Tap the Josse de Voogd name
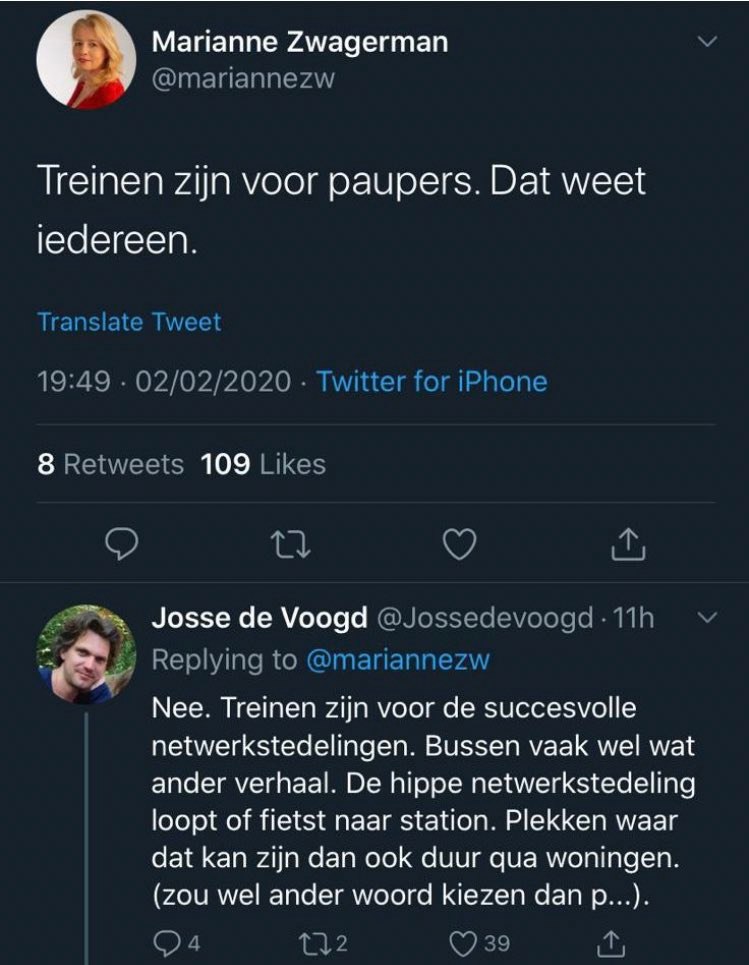 point(258,619)
